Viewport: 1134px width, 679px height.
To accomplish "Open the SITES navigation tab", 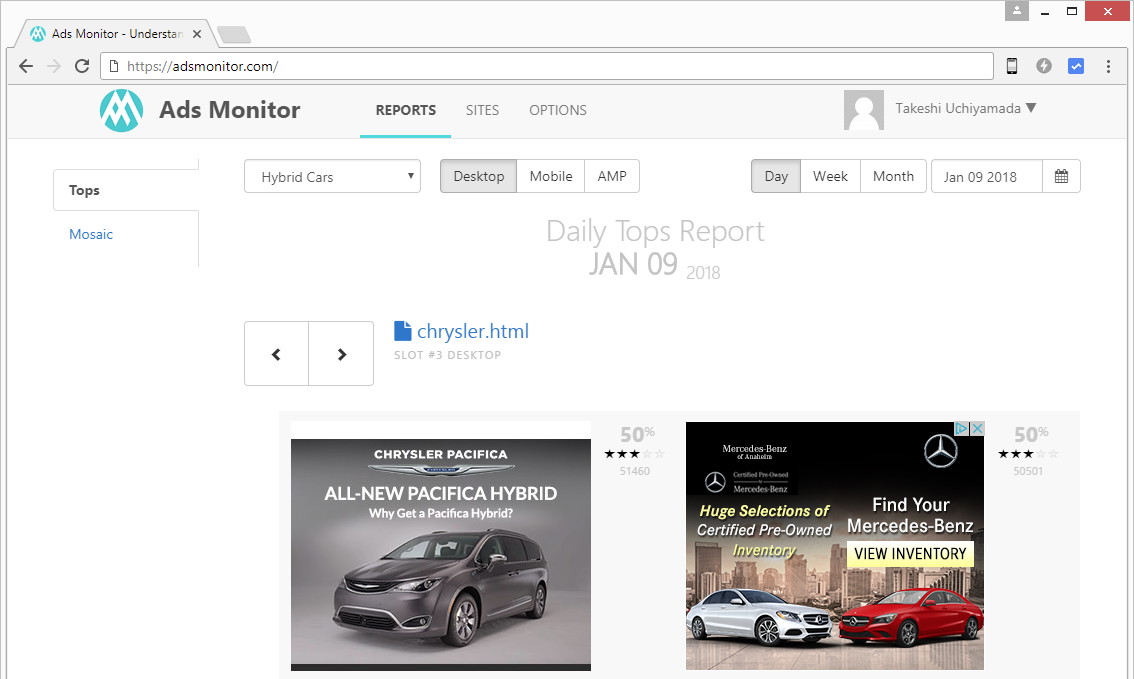I will (x=482, y=111).
